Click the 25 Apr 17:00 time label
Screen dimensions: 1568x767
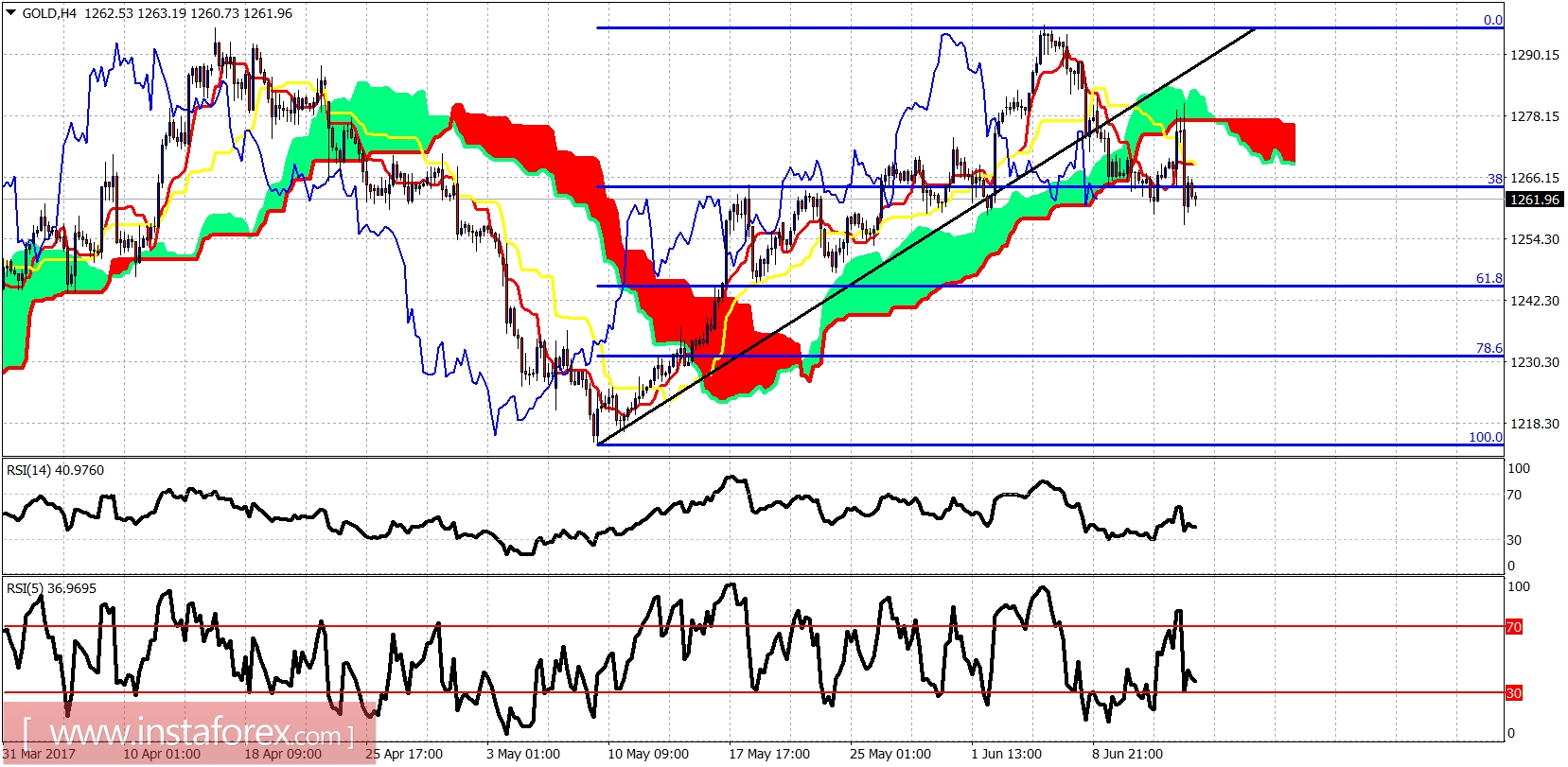pos(404,754)
